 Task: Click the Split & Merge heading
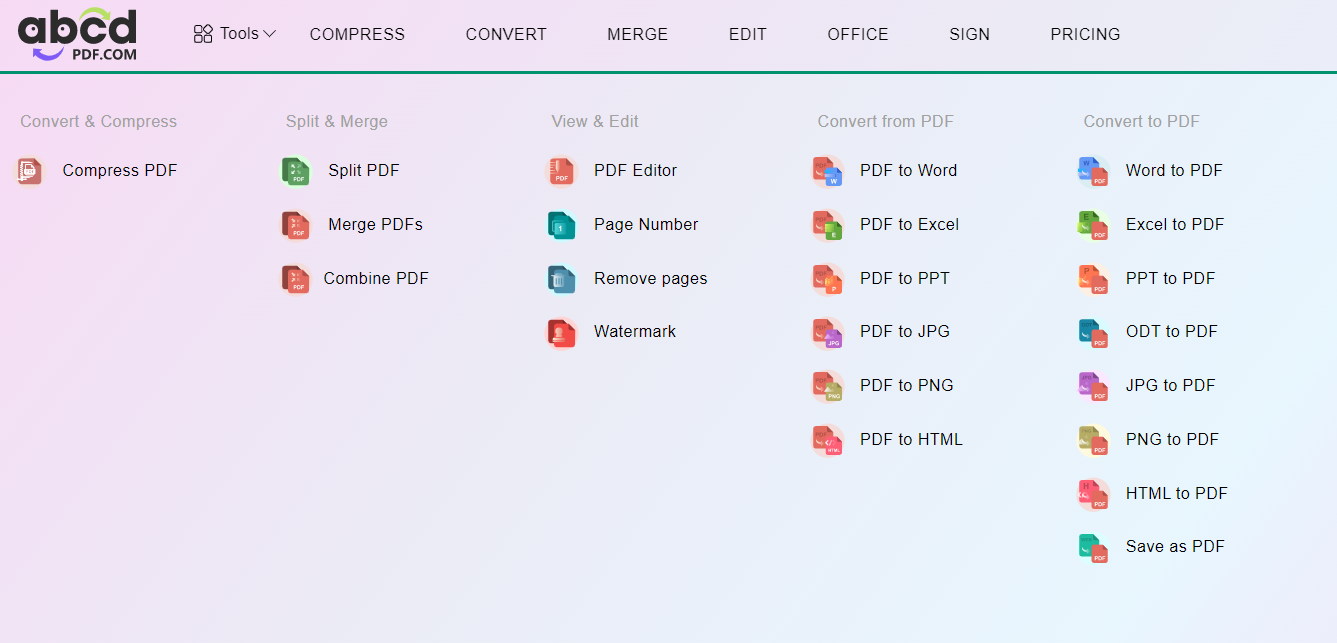(x=337, y=122)
